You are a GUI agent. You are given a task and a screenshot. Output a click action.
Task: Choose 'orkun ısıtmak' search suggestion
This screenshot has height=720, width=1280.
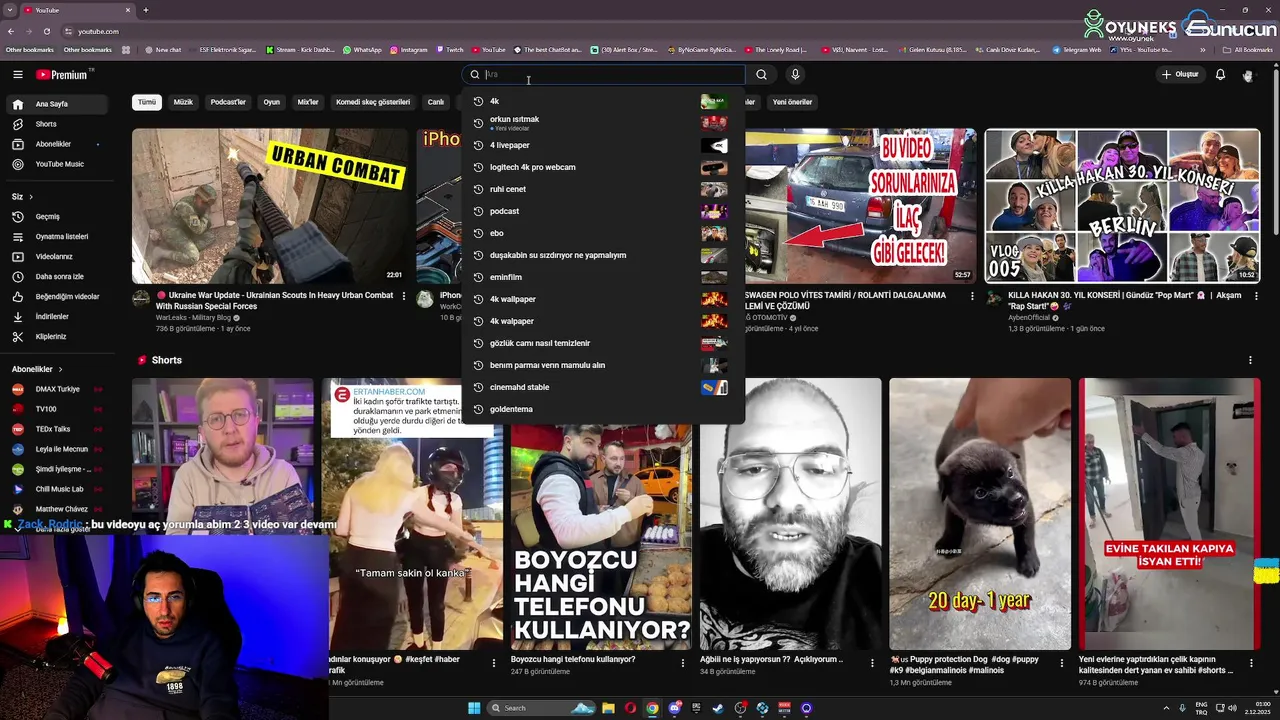[x=603, y=123]
